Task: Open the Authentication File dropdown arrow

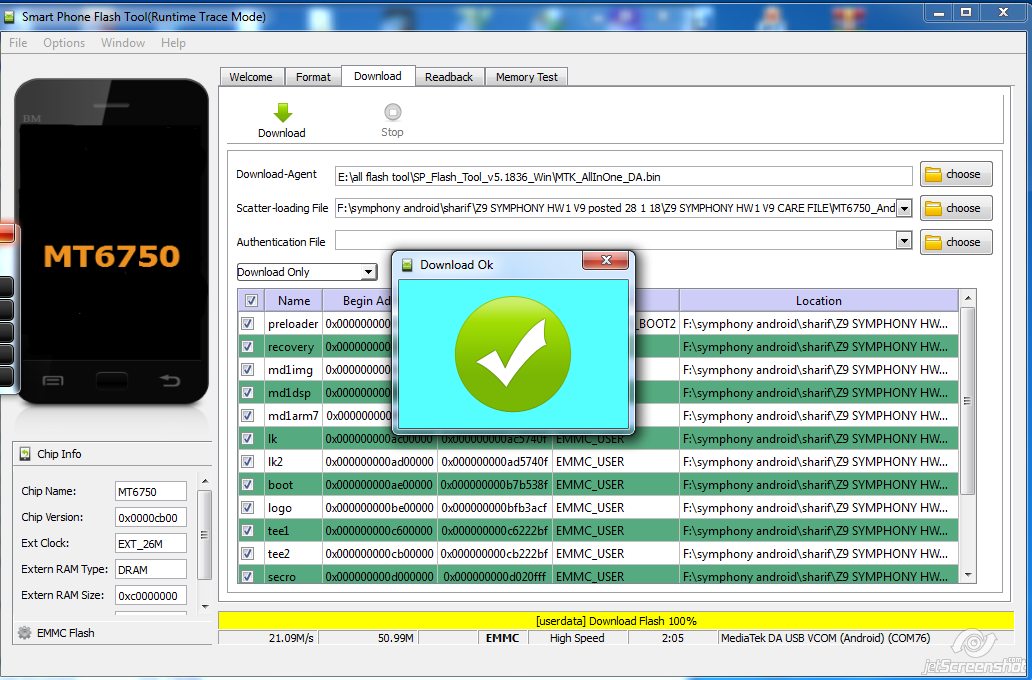Action: click(x=903, y=241)
